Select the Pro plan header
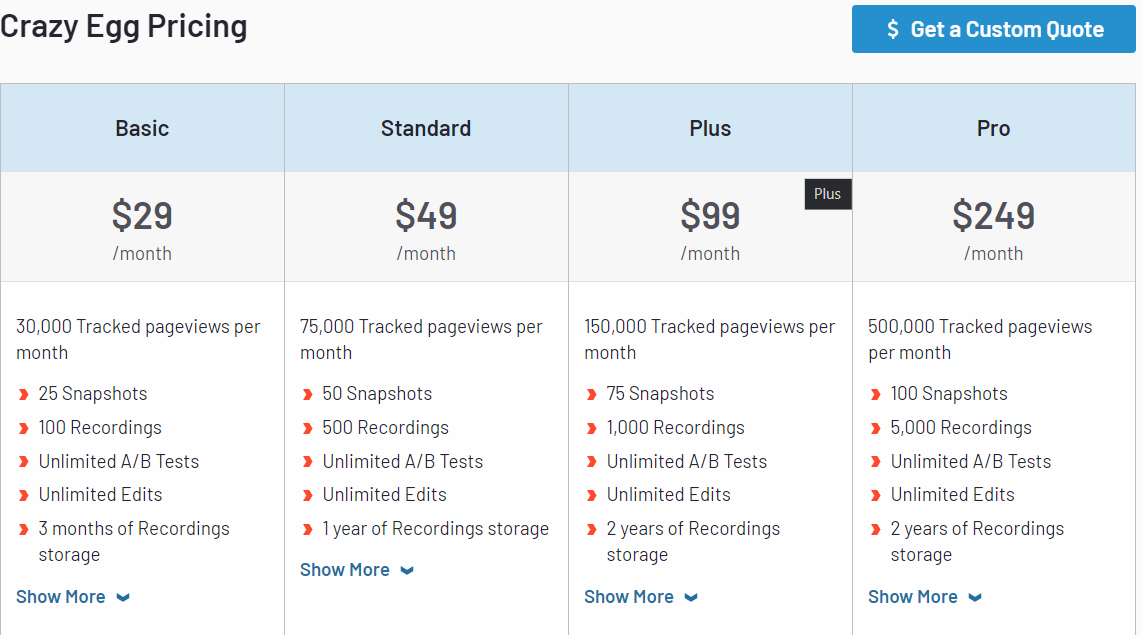 (x=993, y=128)
